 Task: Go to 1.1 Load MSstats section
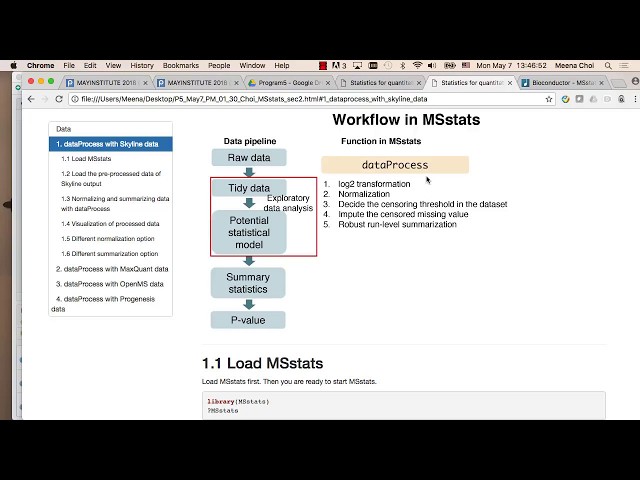click(x=86, y=159)
